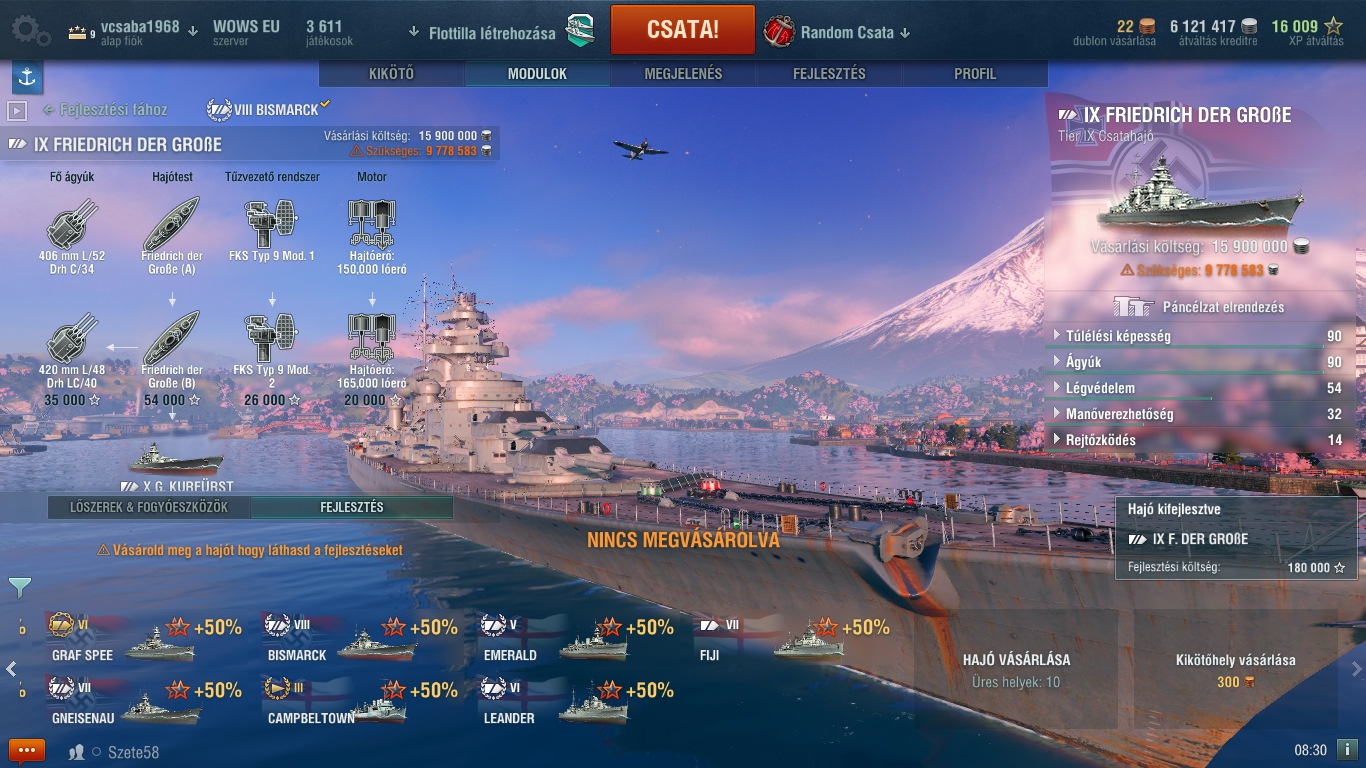Switch to the PROFIL tab

point(975,74)
